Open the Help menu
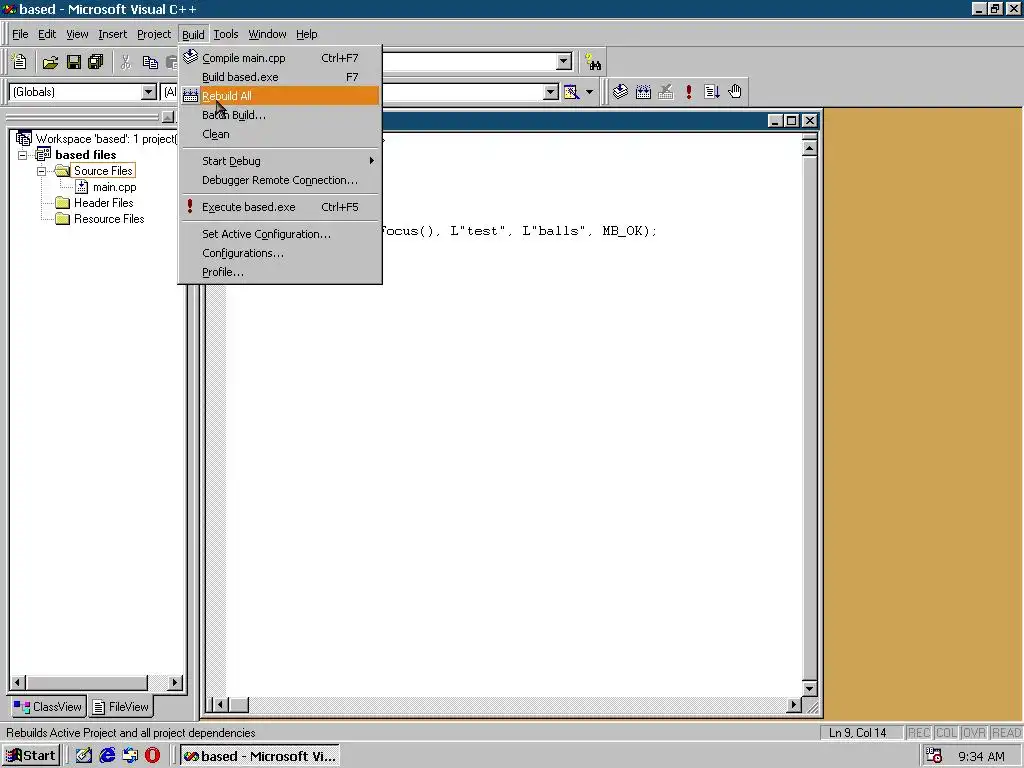Screen dimensions: 1024x768 coord(306,34)
